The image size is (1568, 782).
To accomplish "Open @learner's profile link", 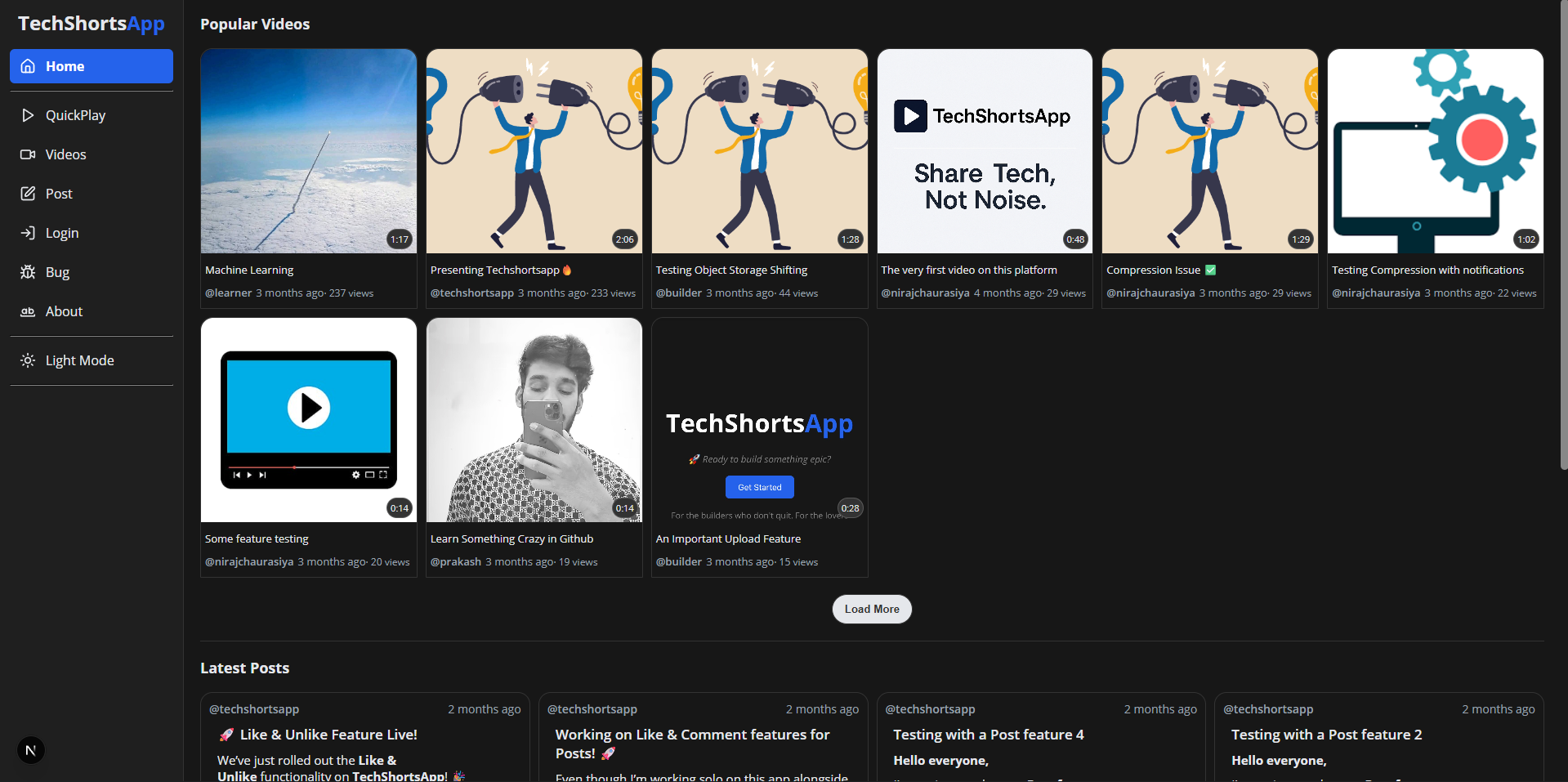I will [x=228, y=293].
